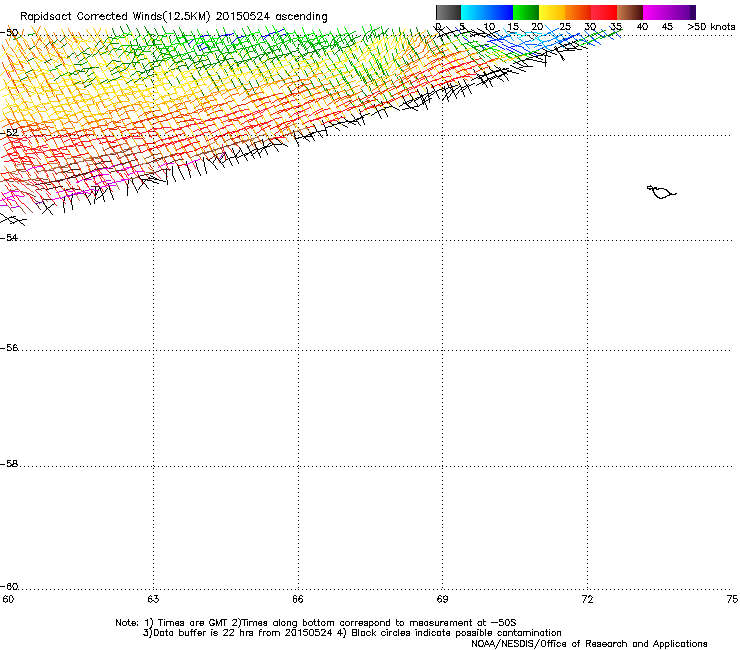Viewport: 740px width, 650px height.
Task: Select the gray 0-5 knots legend swatch
Action: (448, 12)
